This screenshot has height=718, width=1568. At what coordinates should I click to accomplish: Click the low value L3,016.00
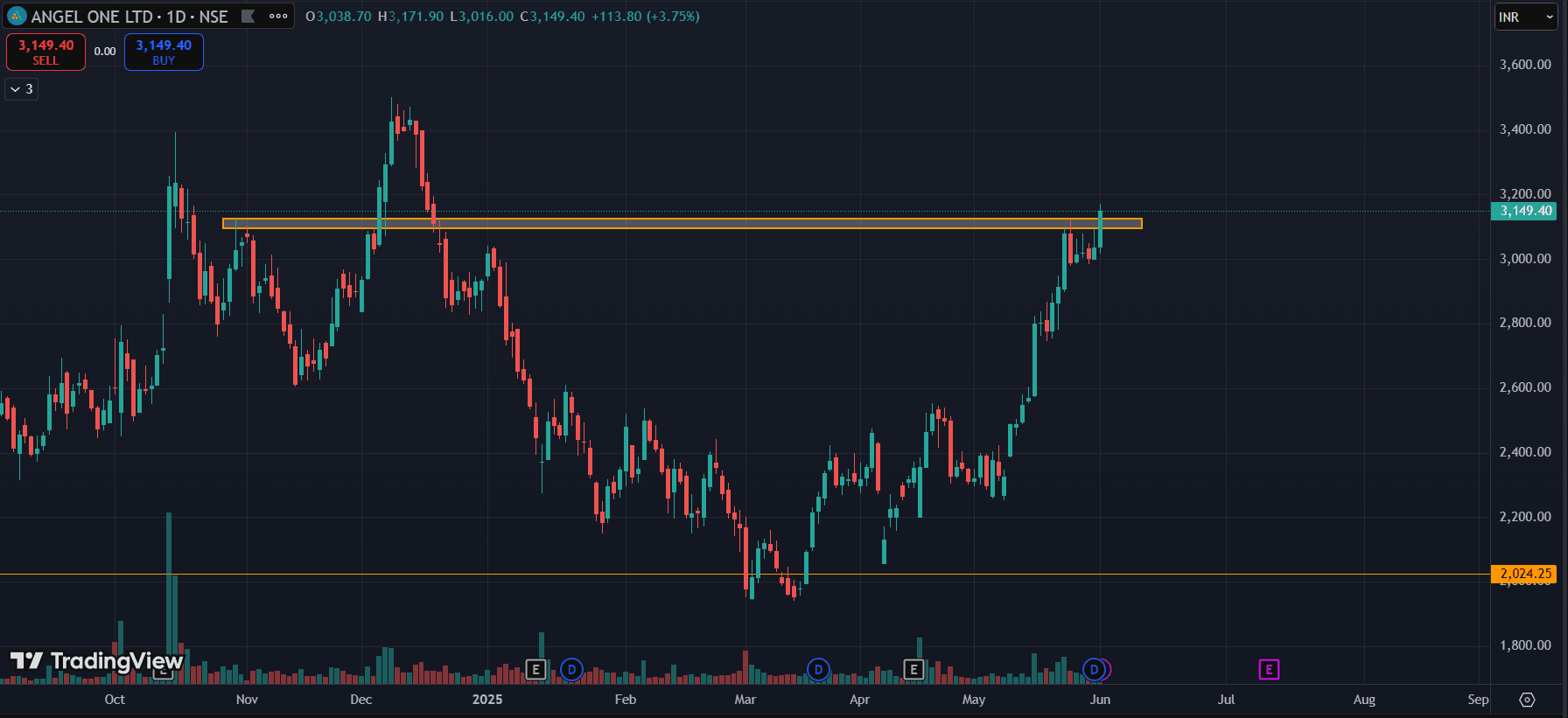pos(481,17)
